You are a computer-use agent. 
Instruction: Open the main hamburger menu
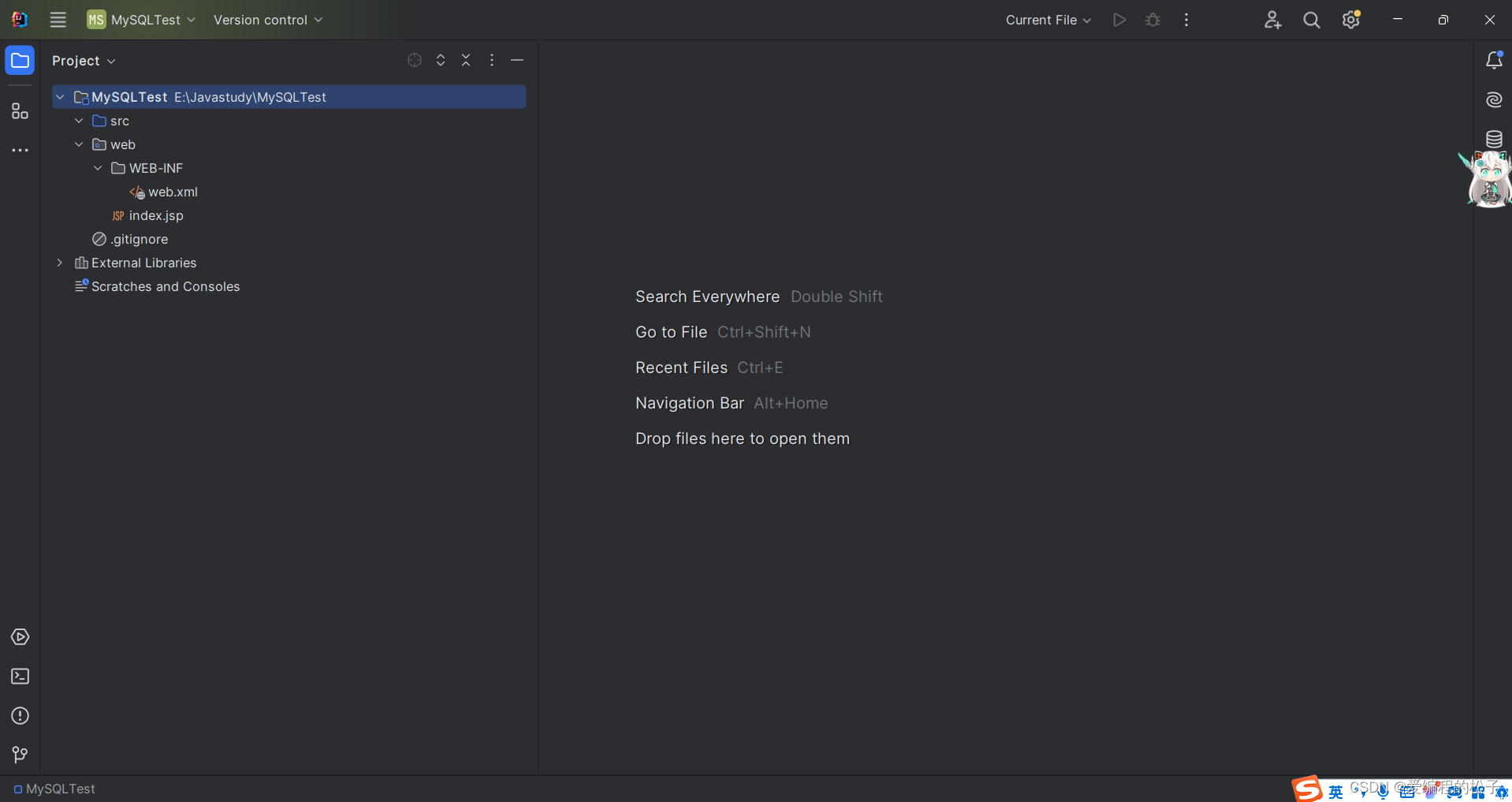tap(58, 20)
